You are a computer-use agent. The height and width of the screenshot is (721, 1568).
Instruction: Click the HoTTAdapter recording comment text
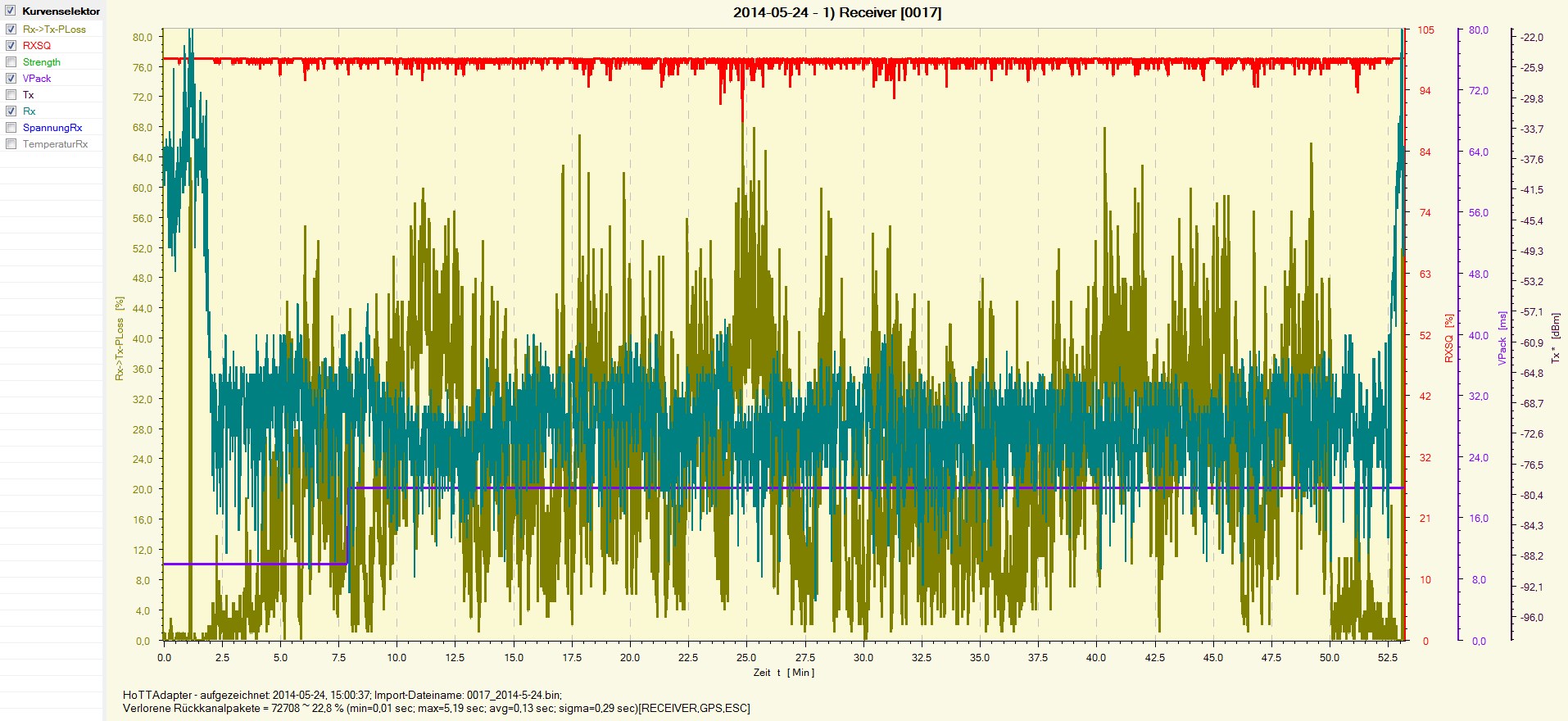tap(342, 695)
